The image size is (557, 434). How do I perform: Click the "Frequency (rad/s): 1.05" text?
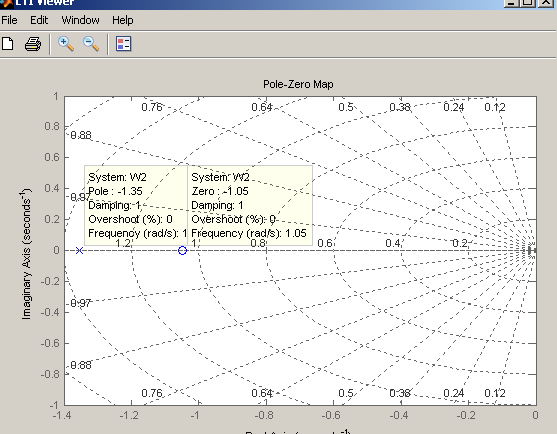(x=249, y=233)
